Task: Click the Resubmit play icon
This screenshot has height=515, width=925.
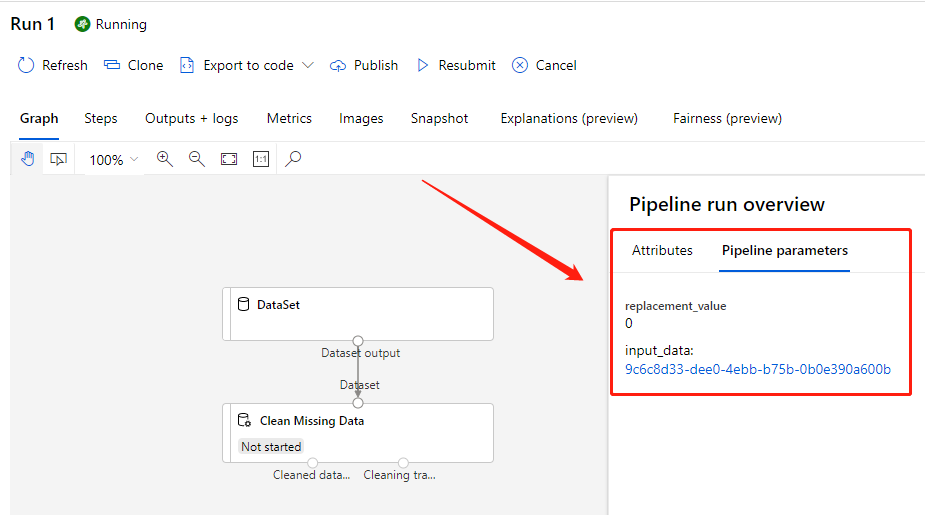Action: pyautogui.click(x=422, y=65)
